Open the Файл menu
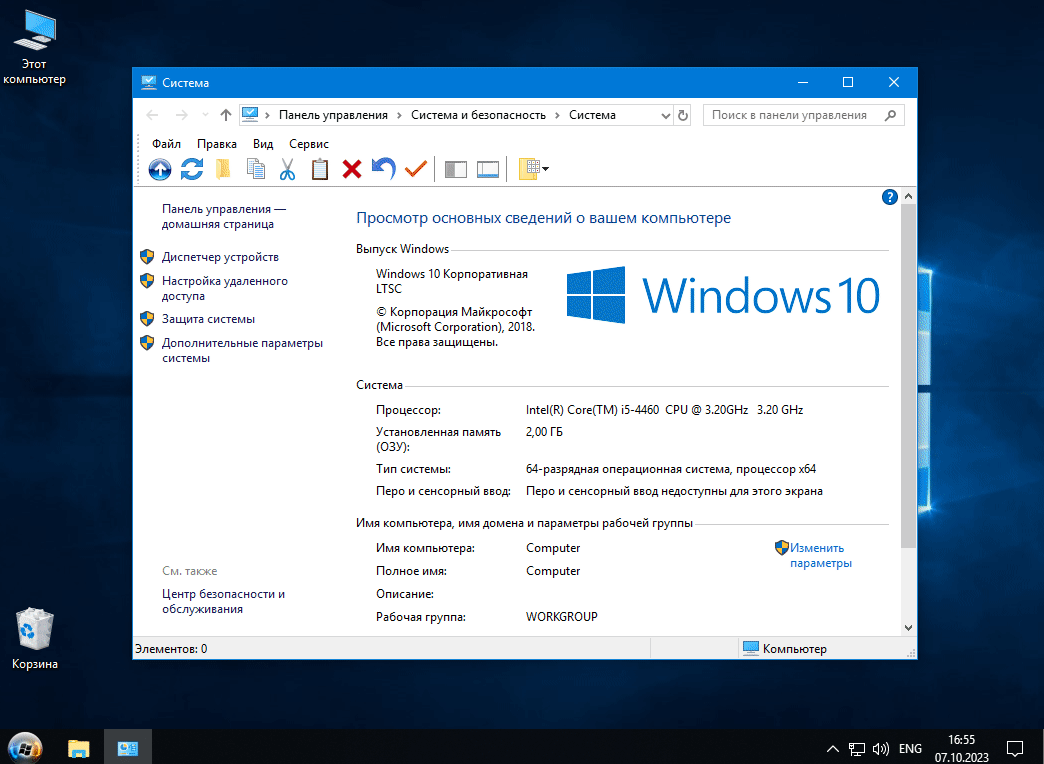 click(x=166, y=144)
